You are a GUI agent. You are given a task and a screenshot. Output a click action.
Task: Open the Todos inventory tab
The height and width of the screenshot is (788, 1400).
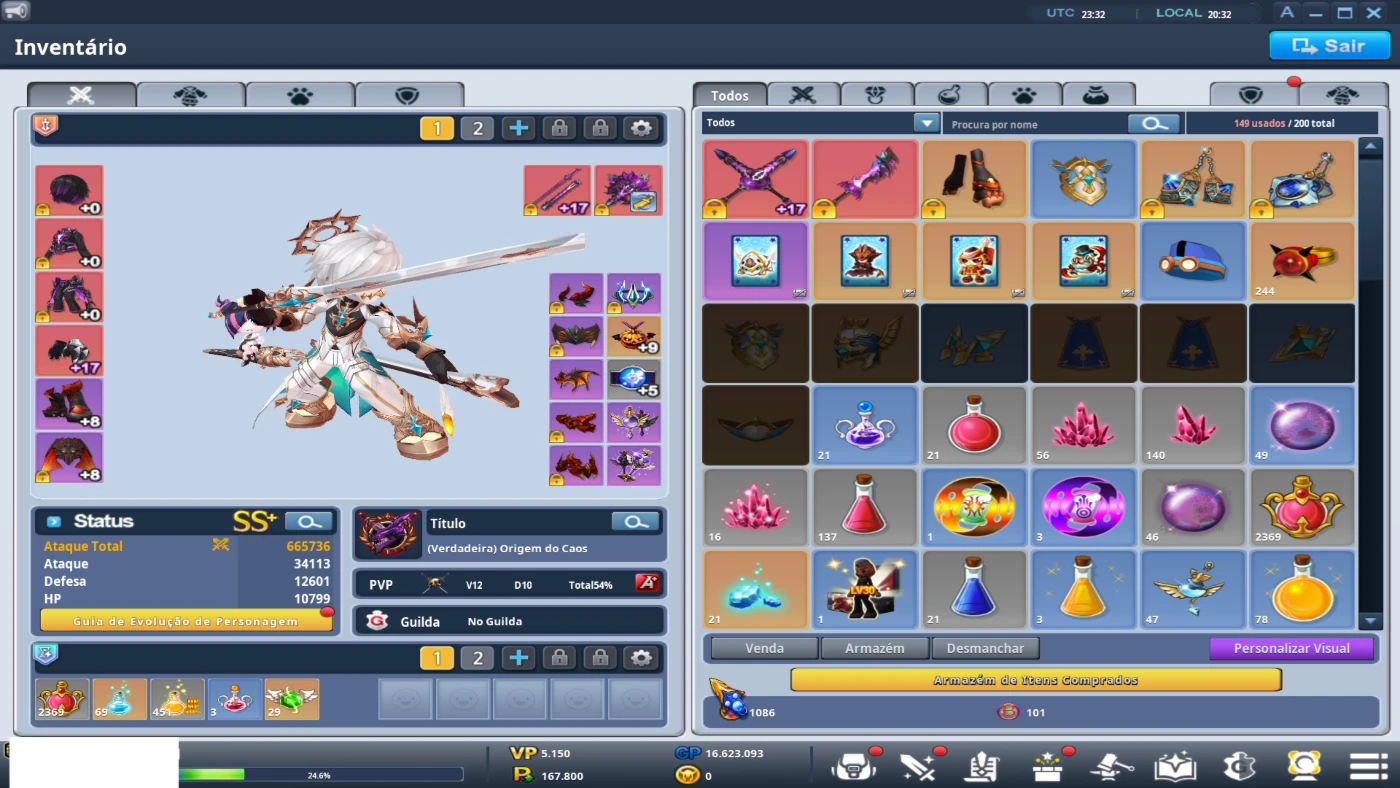click(x=730, y=95)
